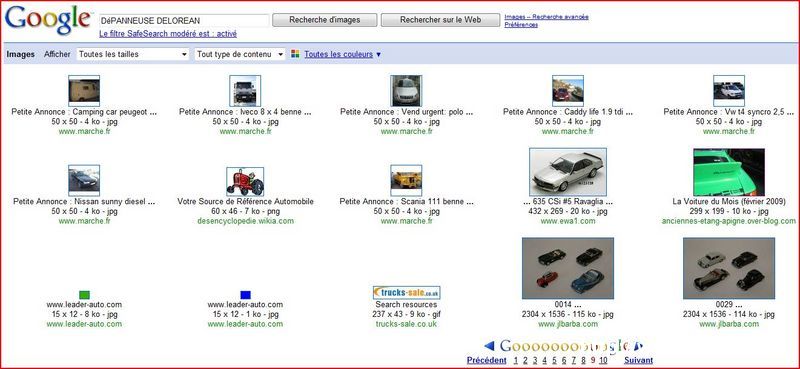Open the Vend urgent: polo thumbnail

(x=406, y=91)
